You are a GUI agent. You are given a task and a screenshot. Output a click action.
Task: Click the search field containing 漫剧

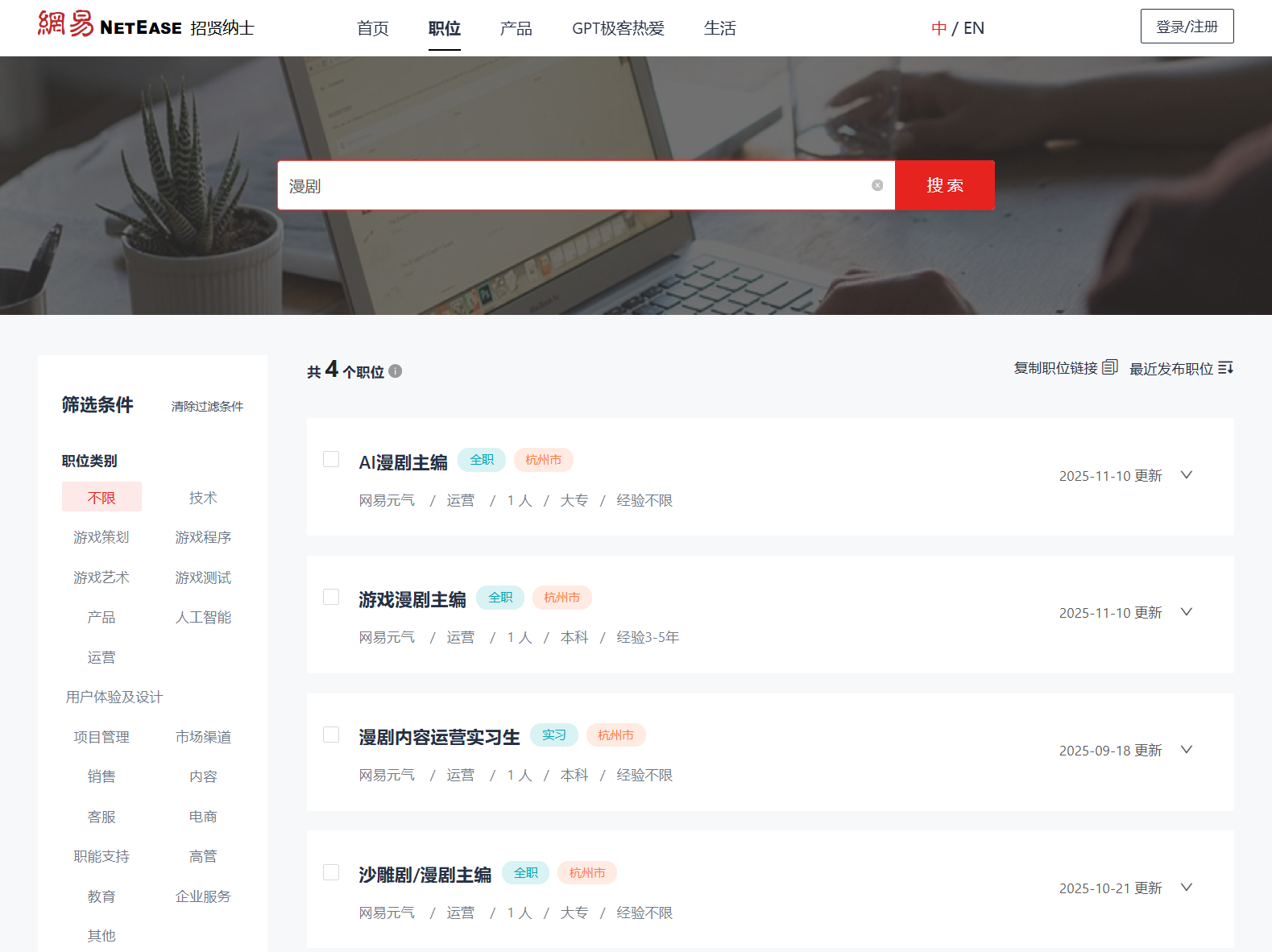pos(572,186)
